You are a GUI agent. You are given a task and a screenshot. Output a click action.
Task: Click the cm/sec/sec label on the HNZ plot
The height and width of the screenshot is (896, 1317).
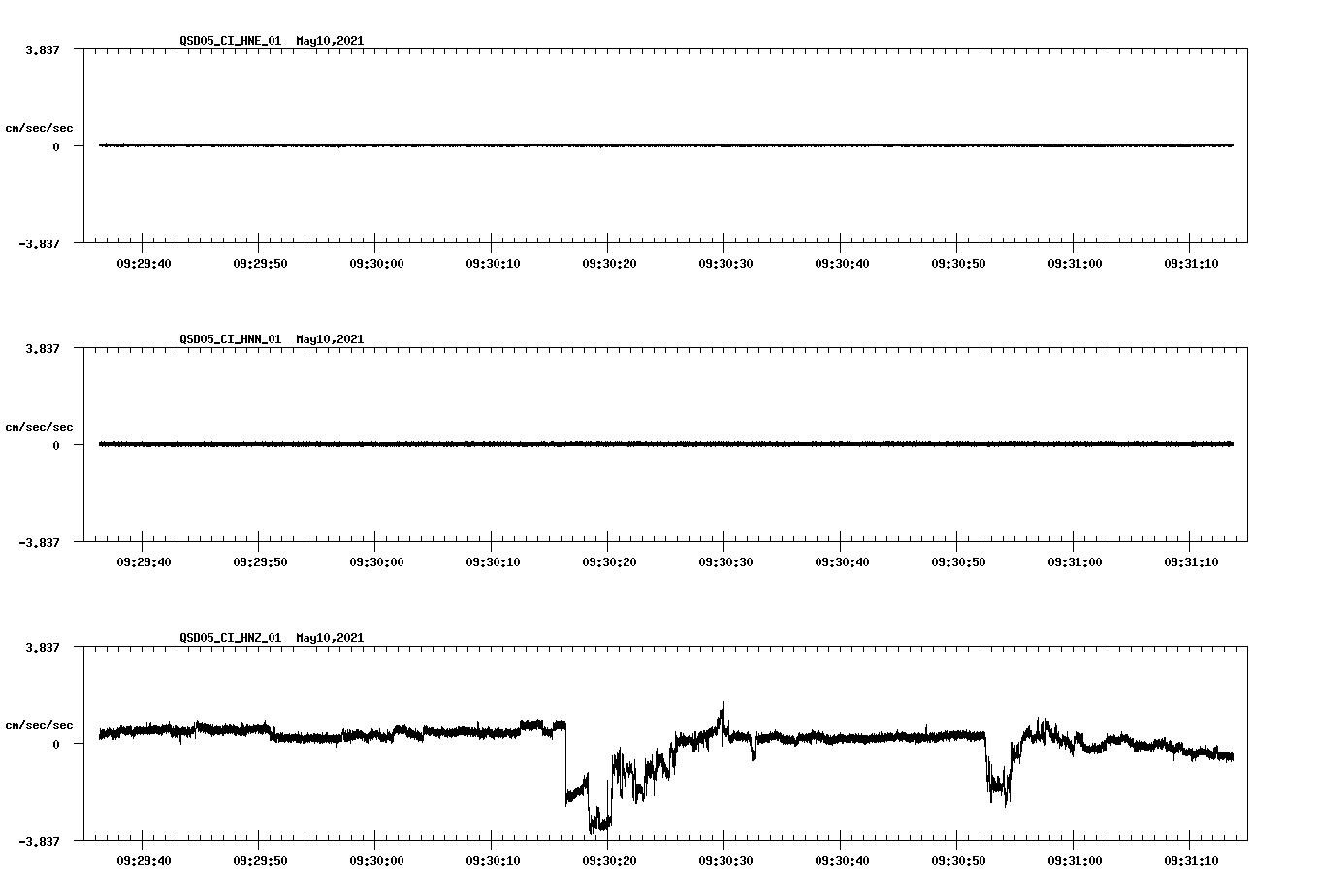[x=40, y=723]
